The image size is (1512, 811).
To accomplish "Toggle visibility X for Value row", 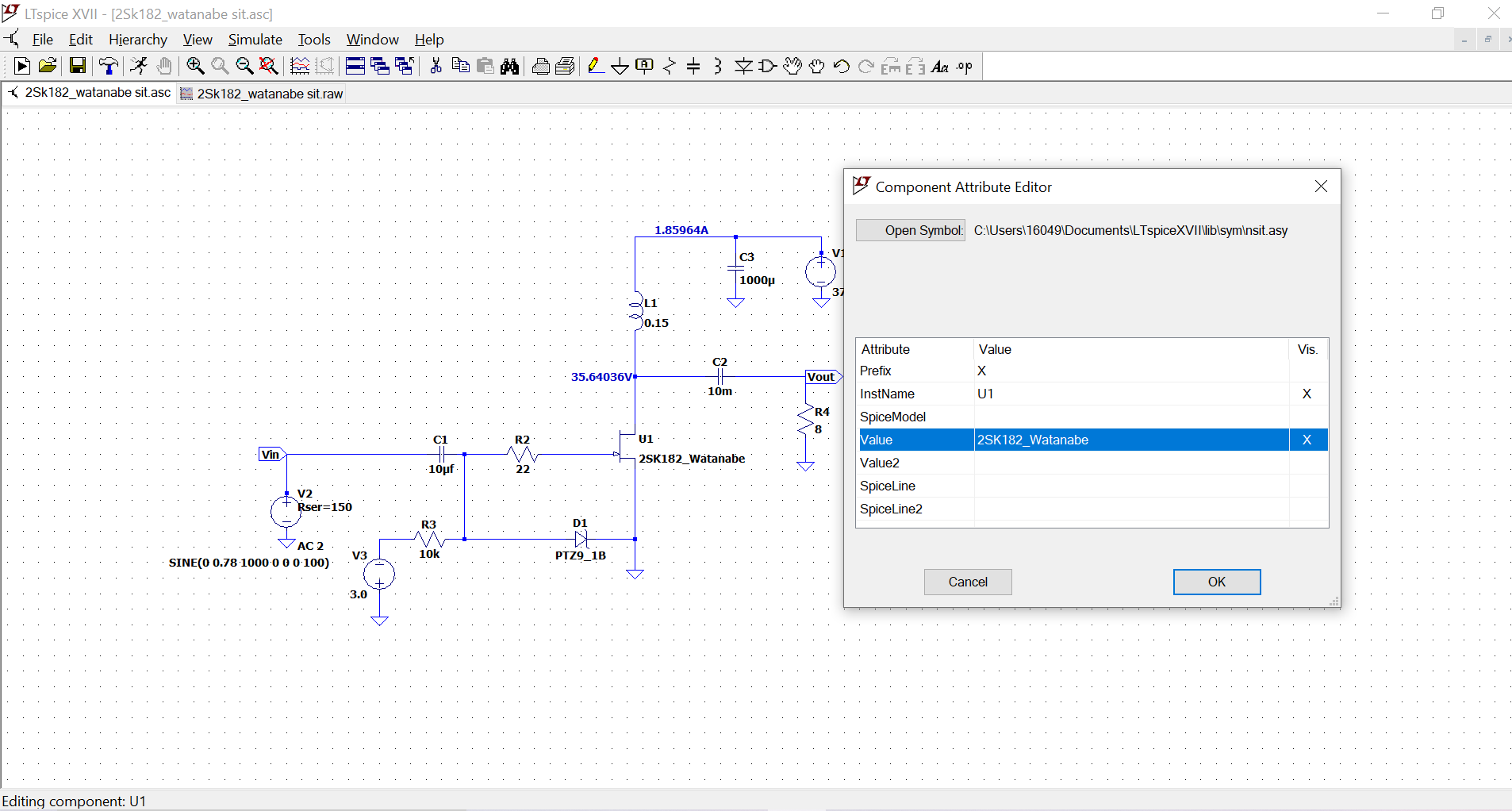I will point(1308,440).
